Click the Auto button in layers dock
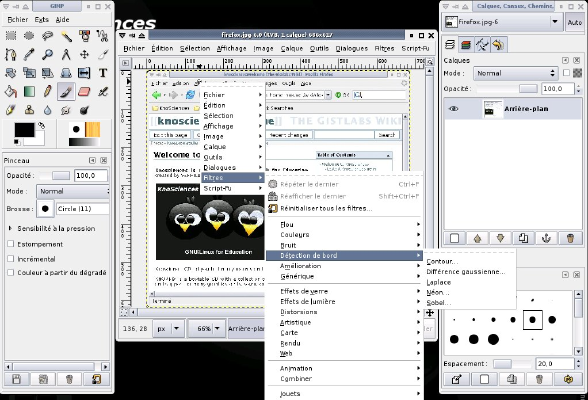This screenshot has height=400, width=588. coord(574,22)
